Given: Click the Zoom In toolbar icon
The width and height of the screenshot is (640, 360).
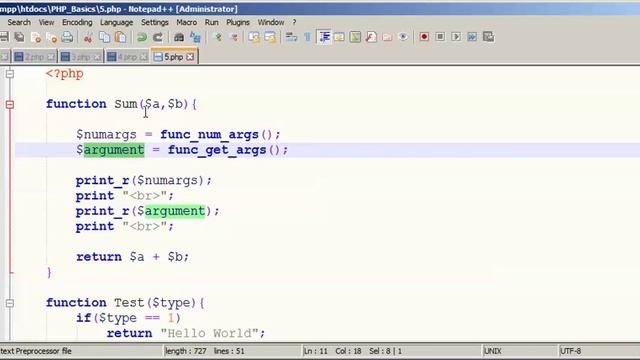Looking at the screenshot, I should (x=217, y=37).
